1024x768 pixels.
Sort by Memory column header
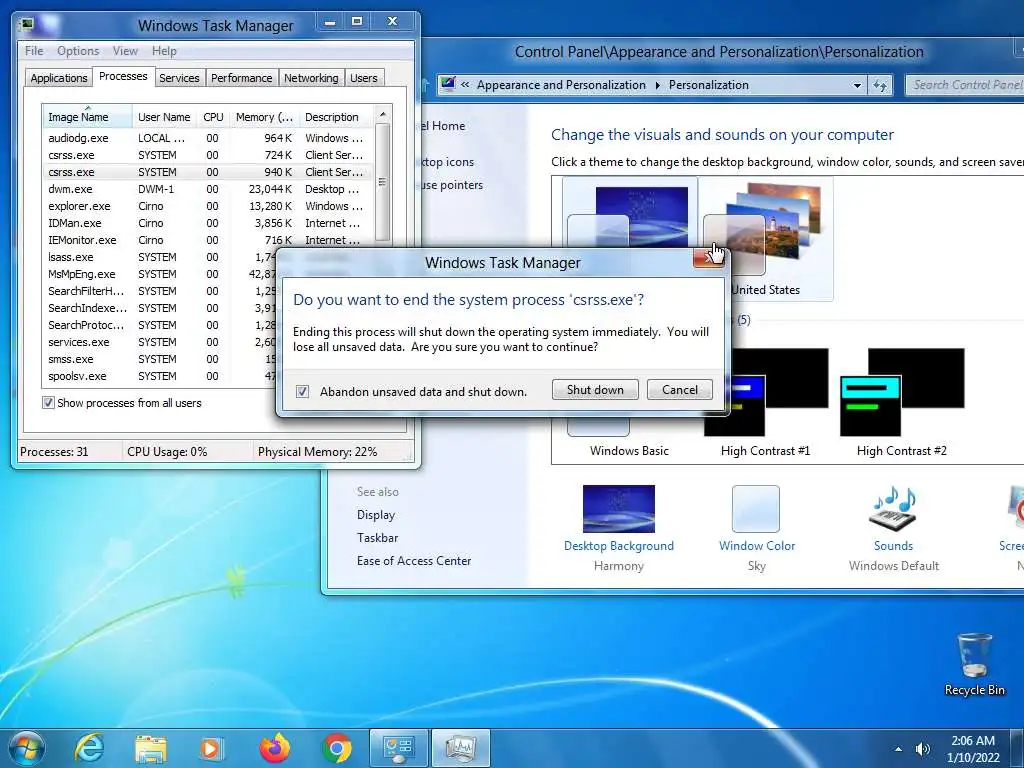tap(264, 117)
